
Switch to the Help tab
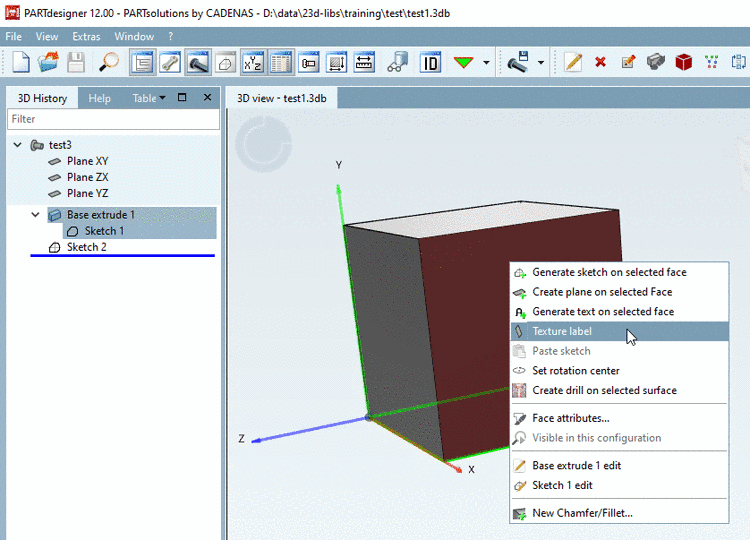pos(99,98)
